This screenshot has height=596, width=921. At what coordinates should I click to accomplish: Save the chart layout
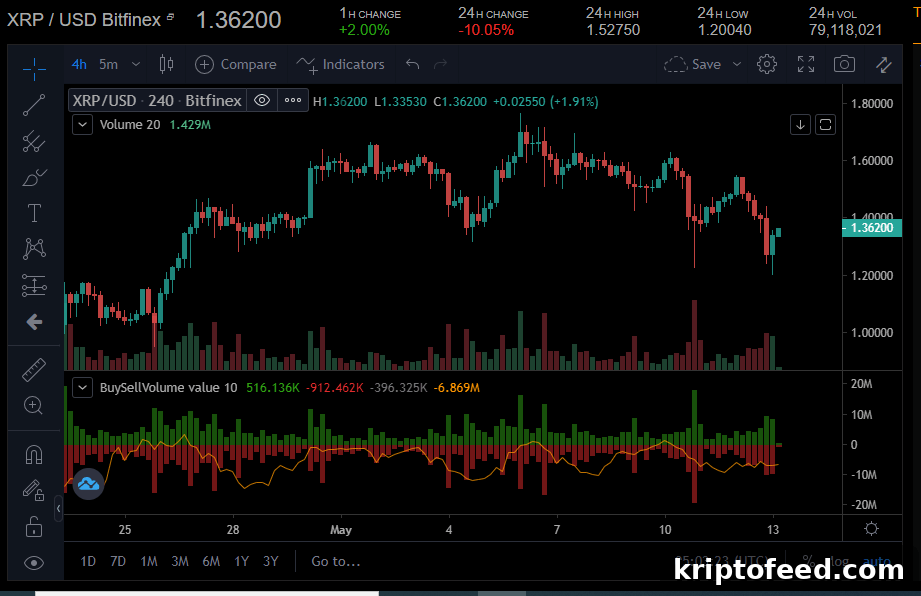click(693, 65)
